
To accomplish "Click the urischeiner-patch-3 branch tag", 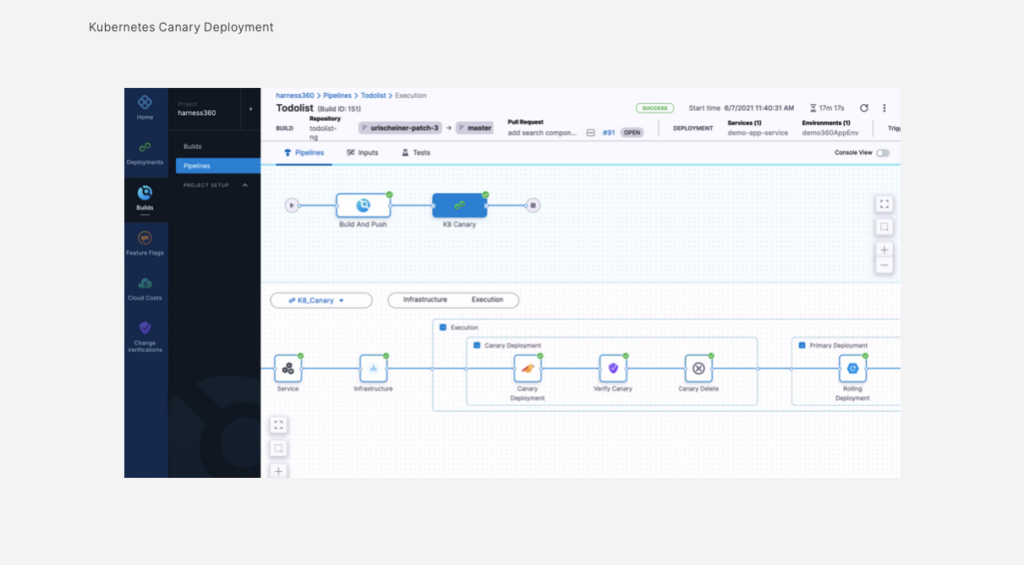I will [x=400, y=128].
